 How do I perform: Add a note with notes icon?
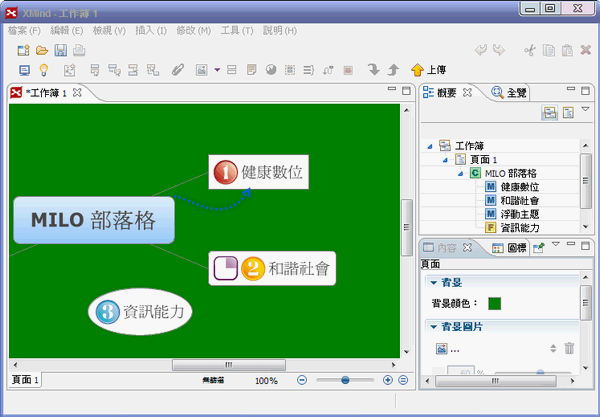click(251, 70)
